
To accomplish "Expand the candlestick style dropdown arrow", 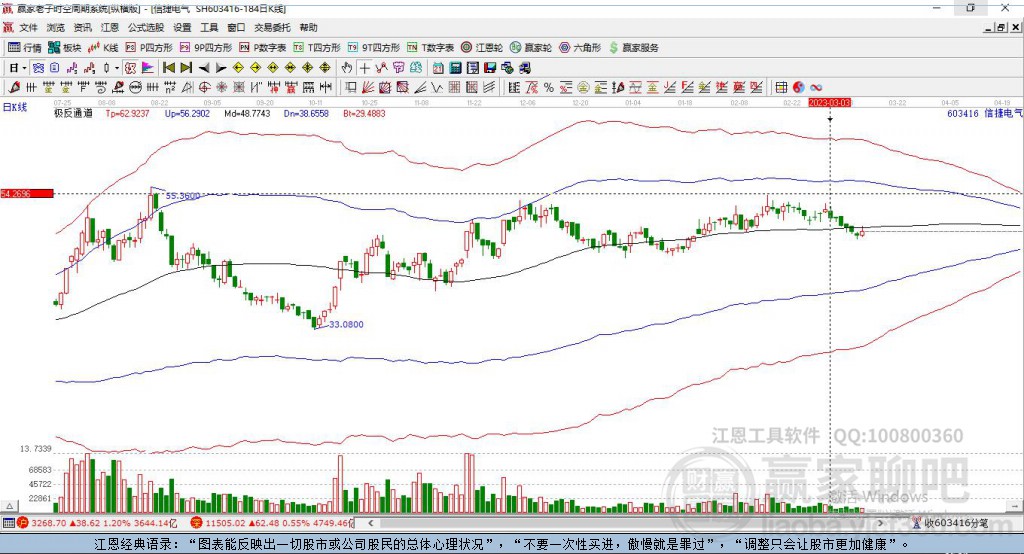I will [x=117, y=68].
